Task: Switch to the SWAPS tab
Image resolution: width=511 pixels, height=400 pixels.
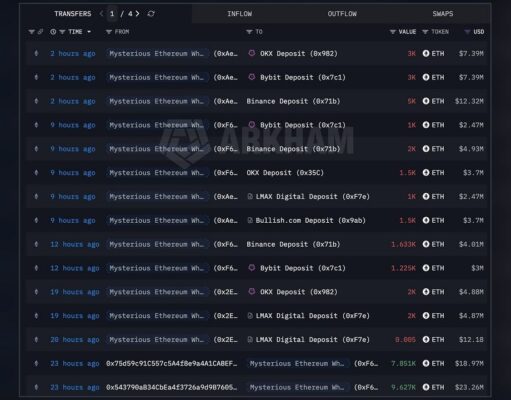Action: [x=443, y=14]
